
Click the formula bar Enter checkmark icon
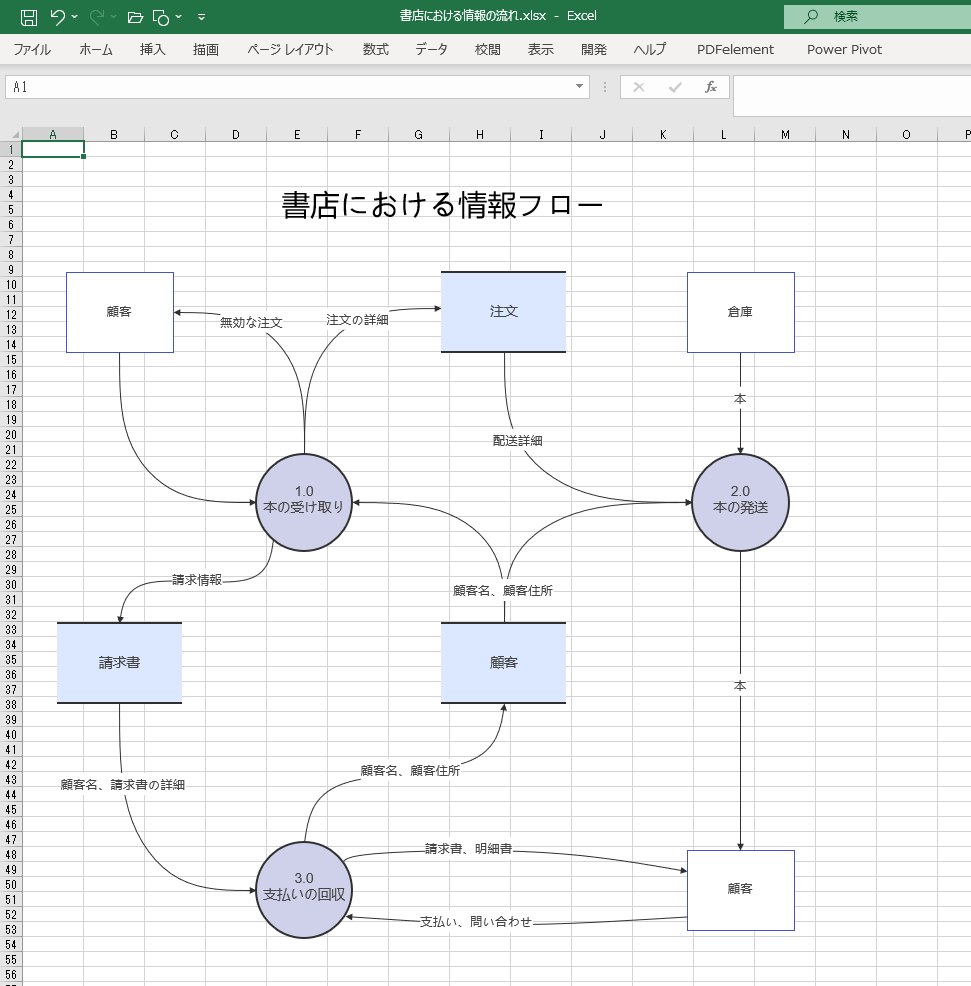[x=675, y=87]
